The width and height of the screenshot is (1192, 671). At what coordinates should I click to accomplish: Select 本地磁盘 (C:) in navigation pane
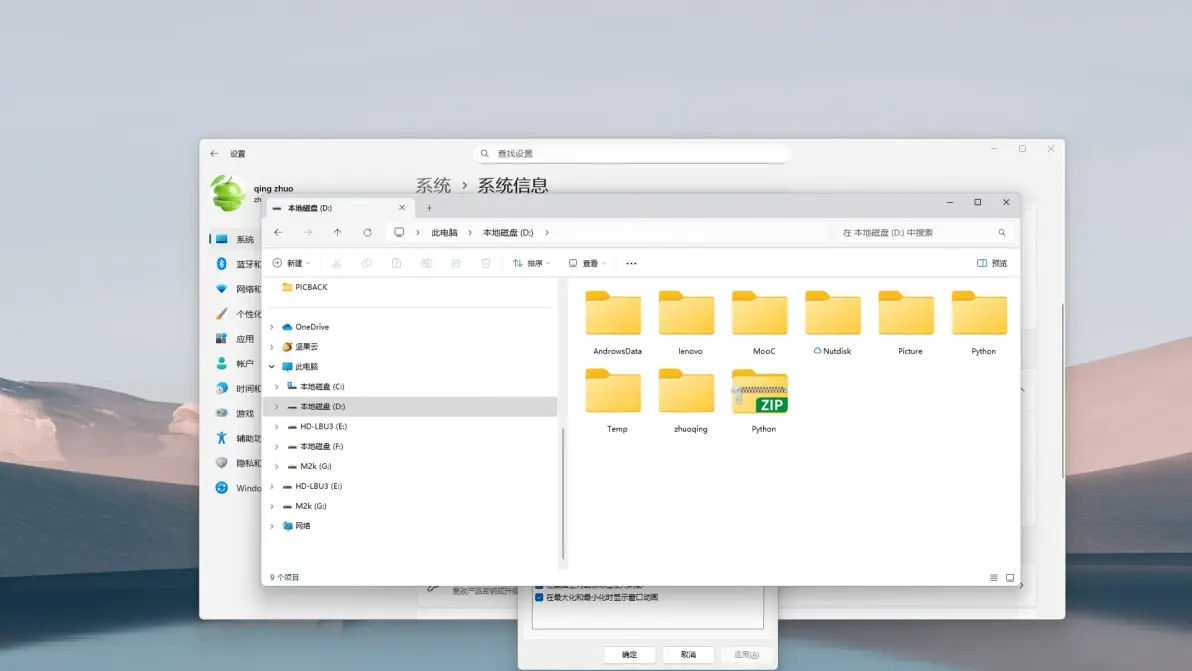[x=322, y=387]
